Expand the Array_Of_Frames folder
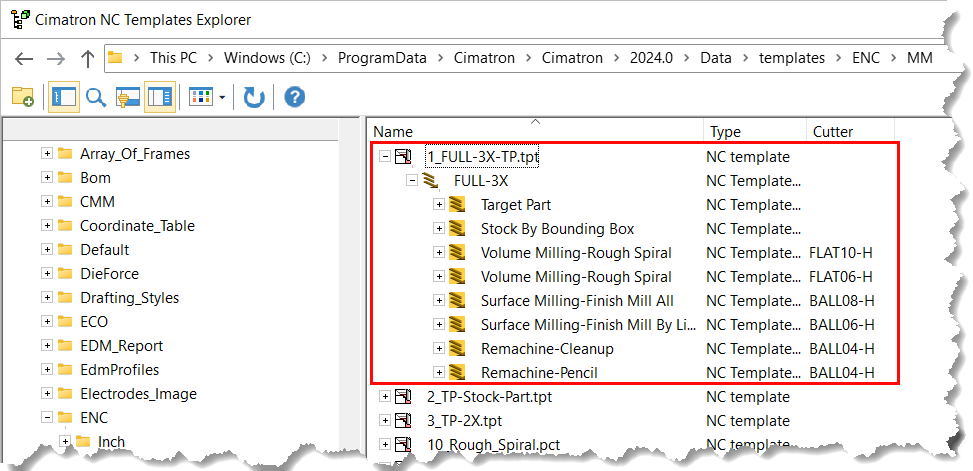This screenshot has height=471, width=973. pos(47,153)
